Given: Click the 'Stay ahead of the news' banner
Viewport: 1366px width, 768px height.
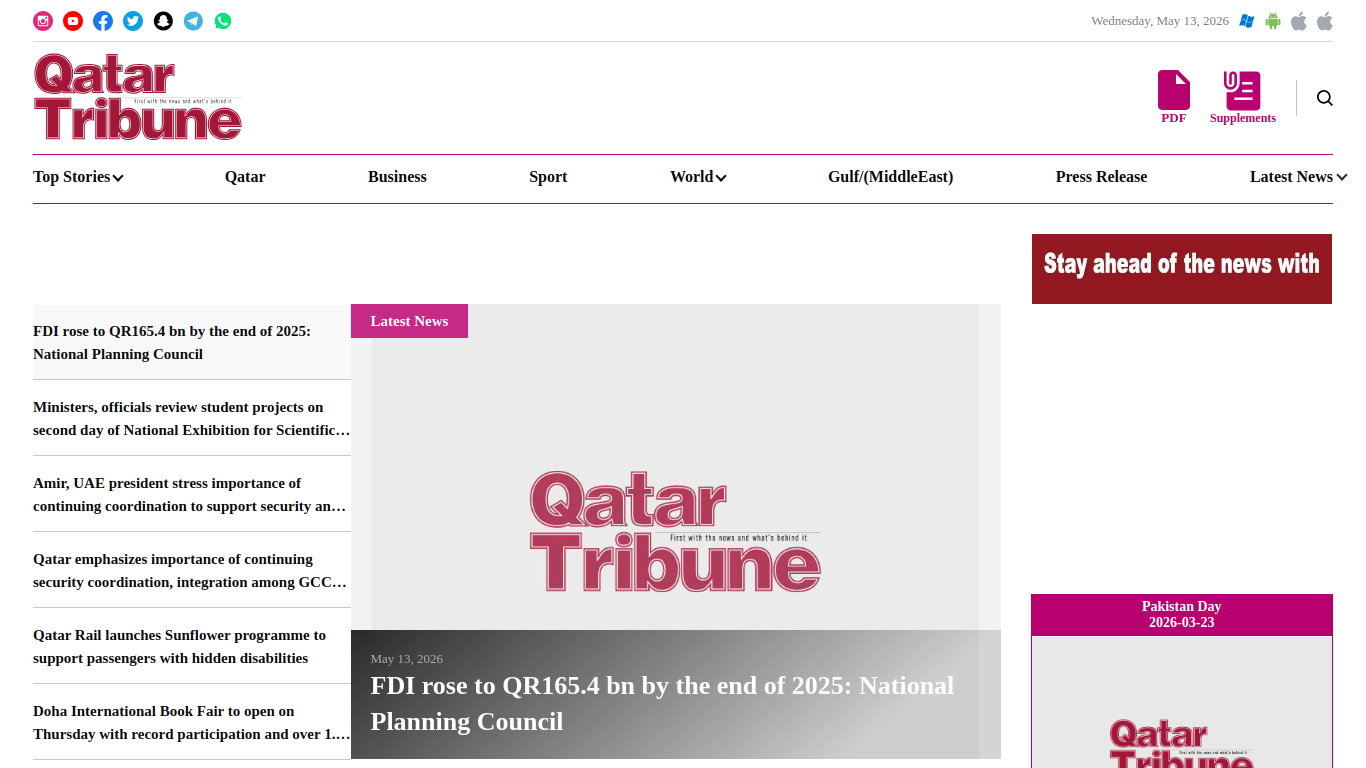Looking at the screenshot, I should pyautogui.click(x=1182, y=269).
